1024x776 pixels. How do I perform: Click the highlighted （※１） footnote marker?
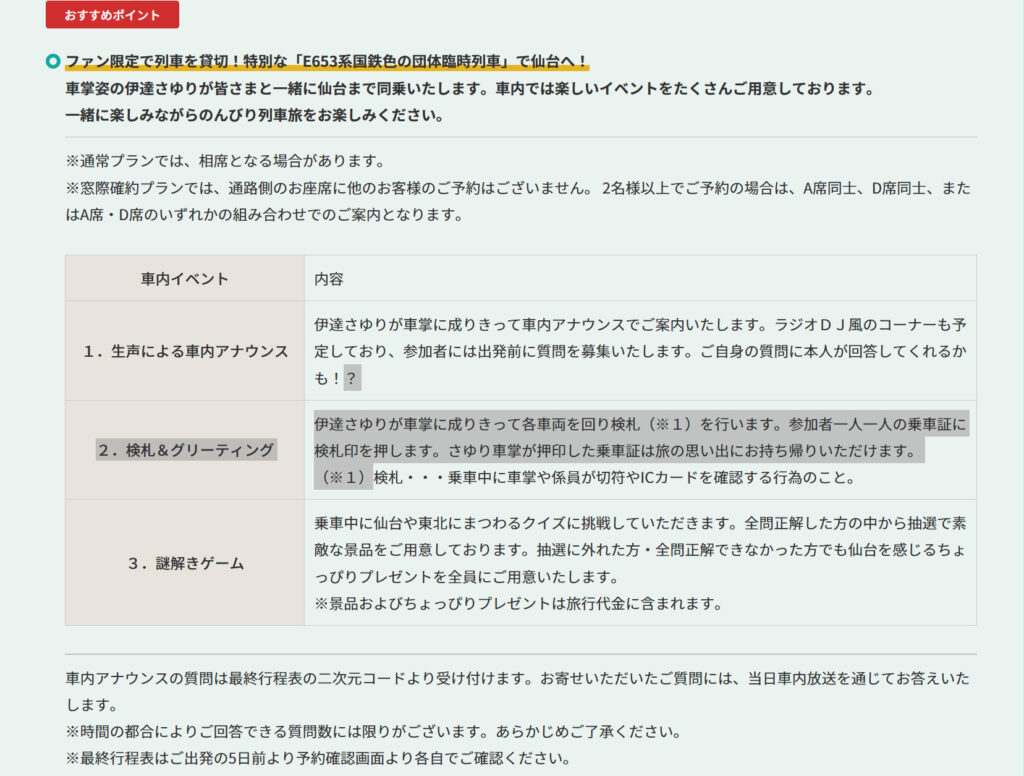[343, 478]
